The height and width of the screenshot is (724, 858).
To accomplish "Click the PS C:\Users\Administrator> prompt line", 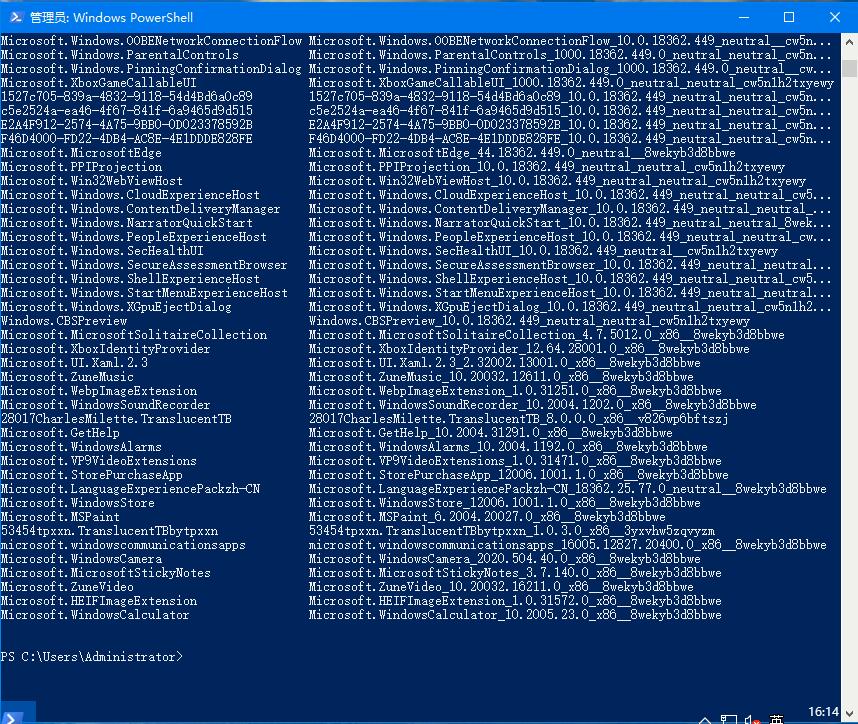I will click(92, 657).
